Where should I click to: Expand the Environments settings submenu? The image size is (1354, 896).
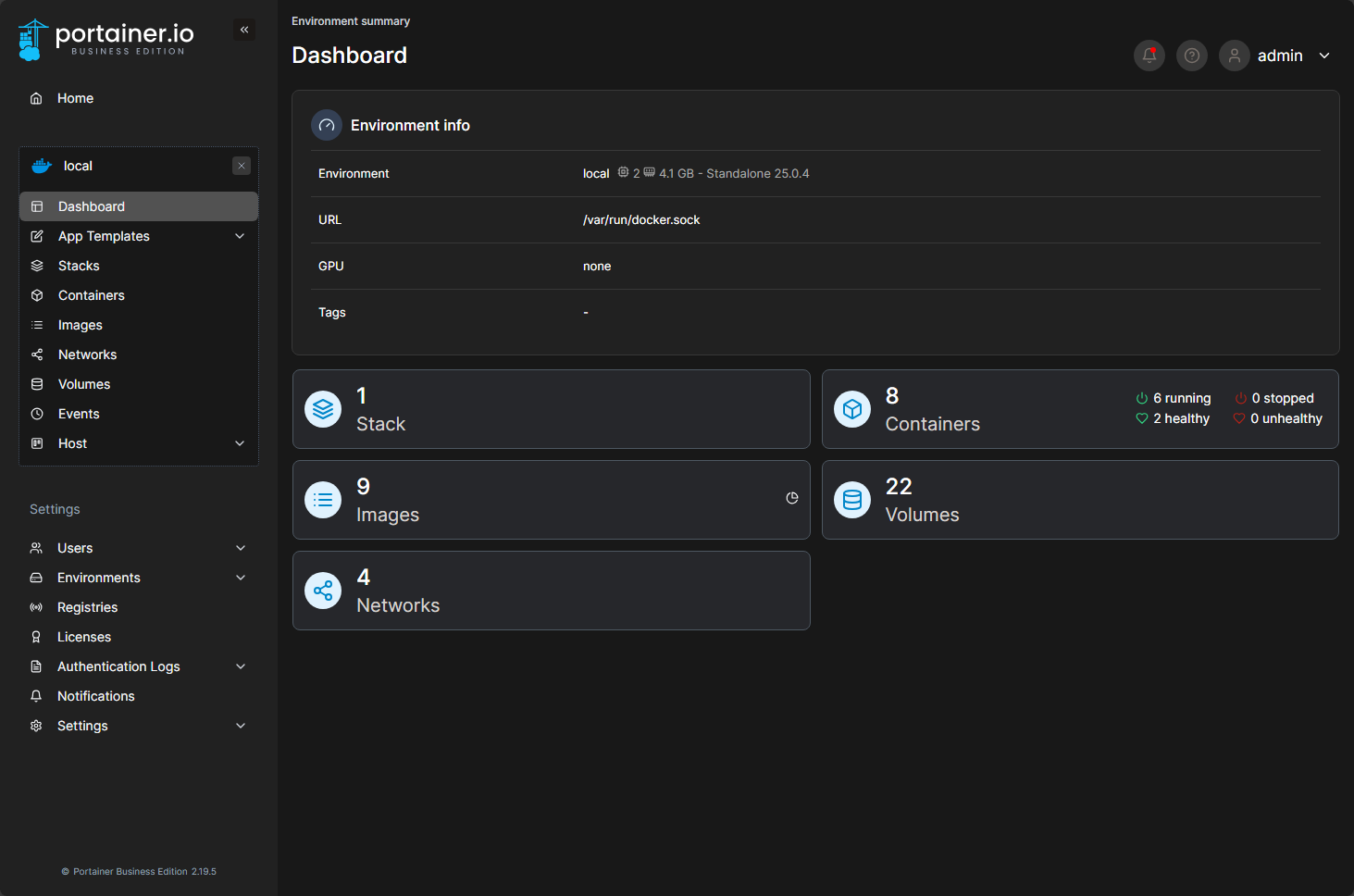[241, 578]
